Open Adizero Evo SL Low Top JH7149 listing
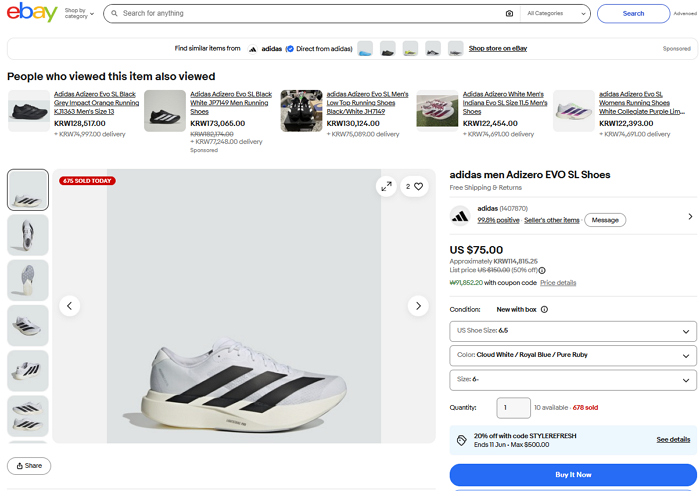 point(367,103)
